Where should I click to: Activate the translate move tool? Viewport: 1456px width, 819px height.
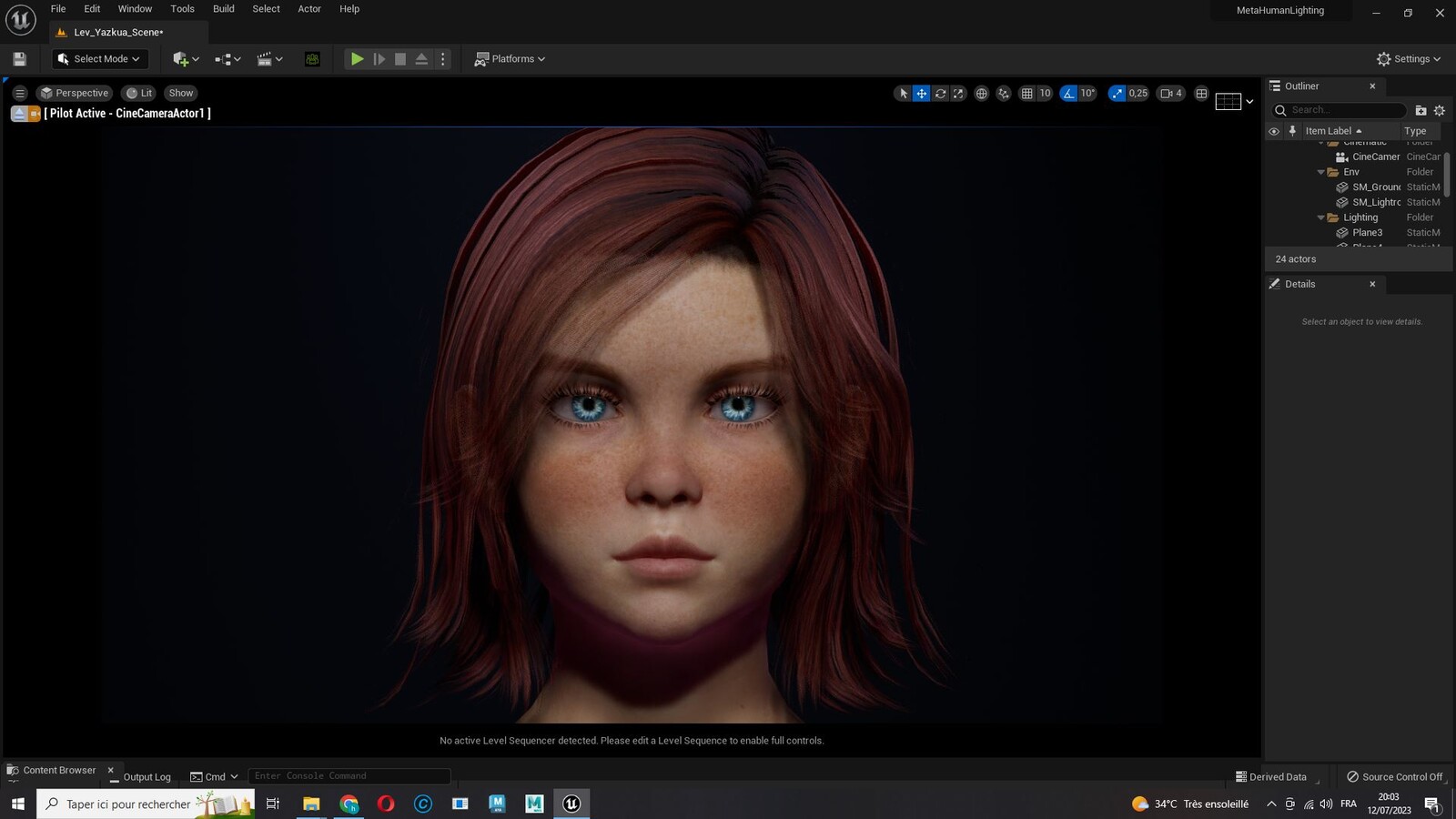pyautogui.click(x=921, y=93)
